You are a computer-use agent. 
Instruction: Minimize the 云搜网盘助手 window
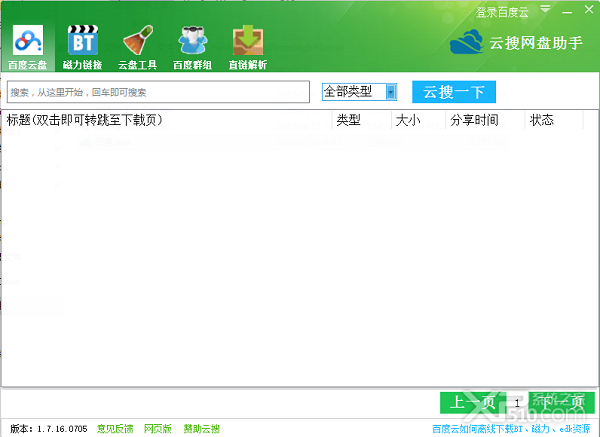click(567, 11)
